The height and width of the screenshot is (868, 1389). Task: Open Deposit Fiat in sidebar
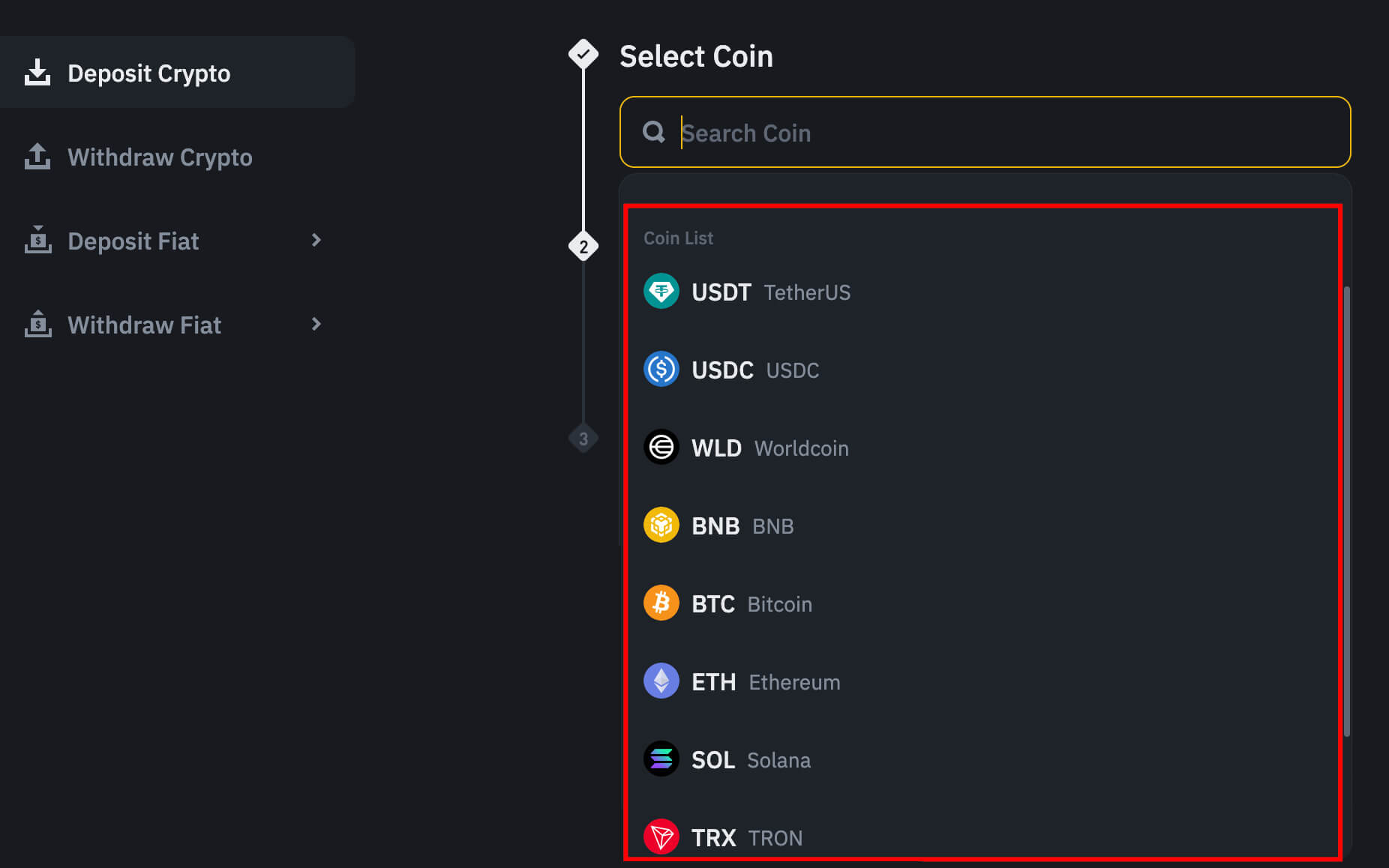coord(133,241)
